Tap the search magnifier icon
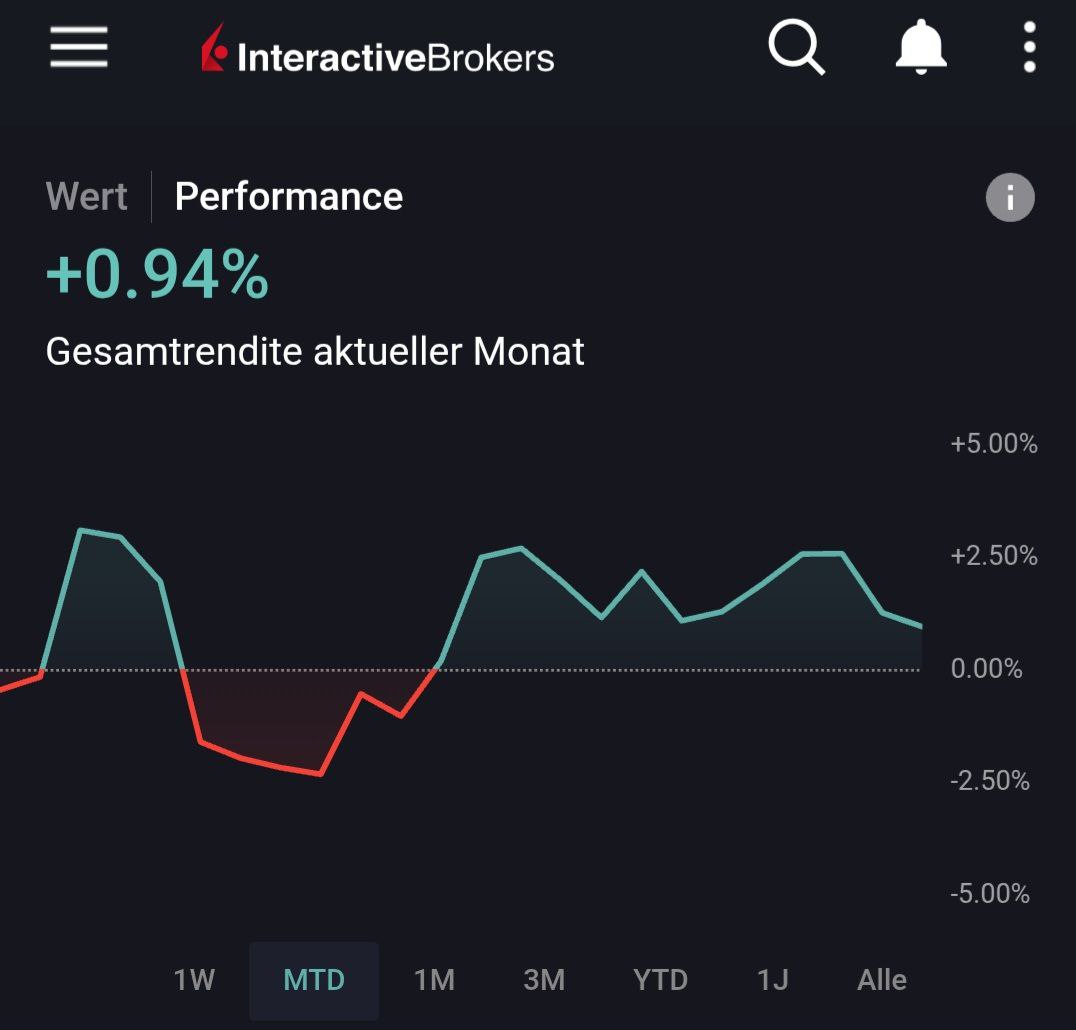This screenshot has width=1076, height=1030. click(796, 47)
